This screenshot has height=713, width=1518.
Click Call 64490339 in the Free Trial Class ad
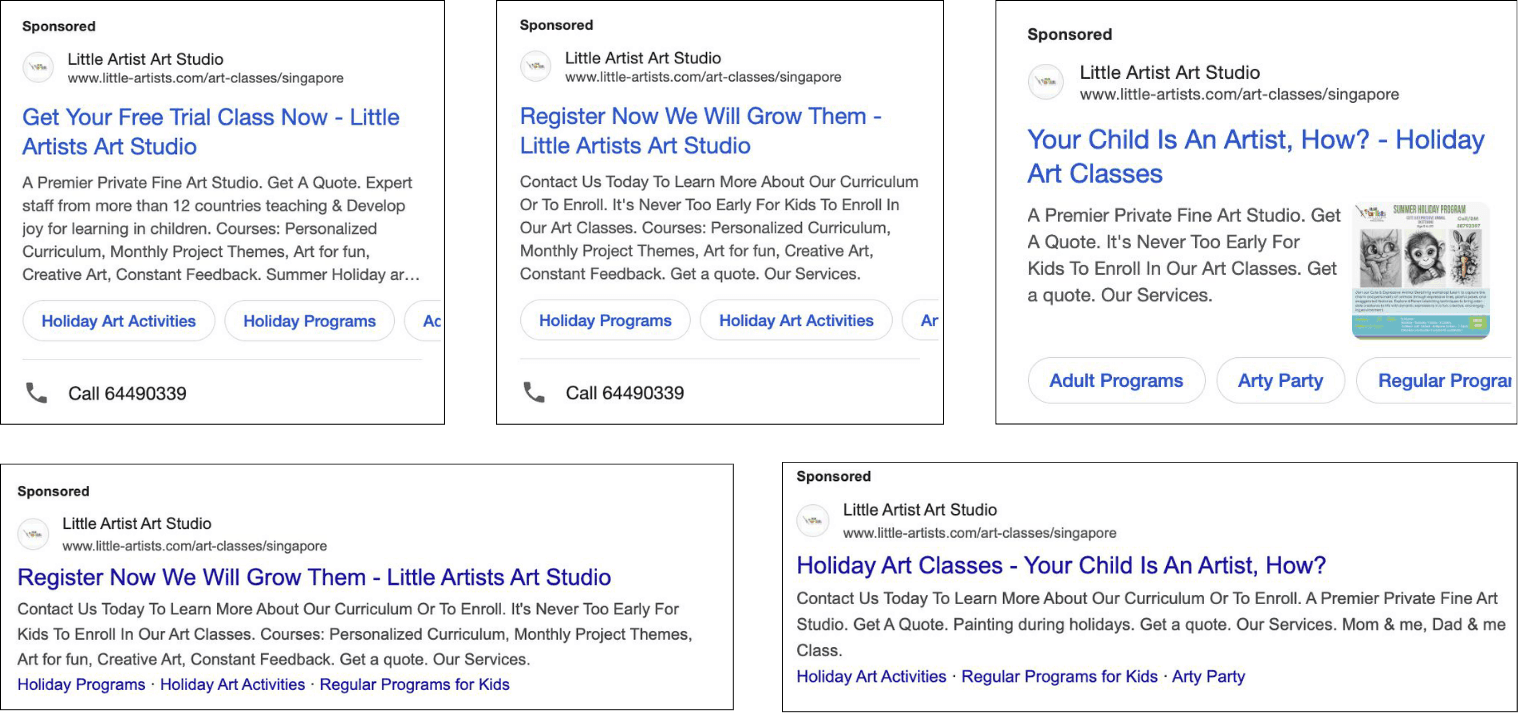(127, 393)
